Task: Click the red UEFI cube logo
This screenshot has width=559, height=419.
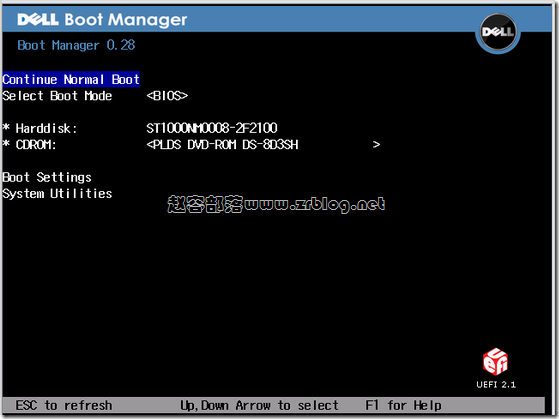Action: pos(496,362)
